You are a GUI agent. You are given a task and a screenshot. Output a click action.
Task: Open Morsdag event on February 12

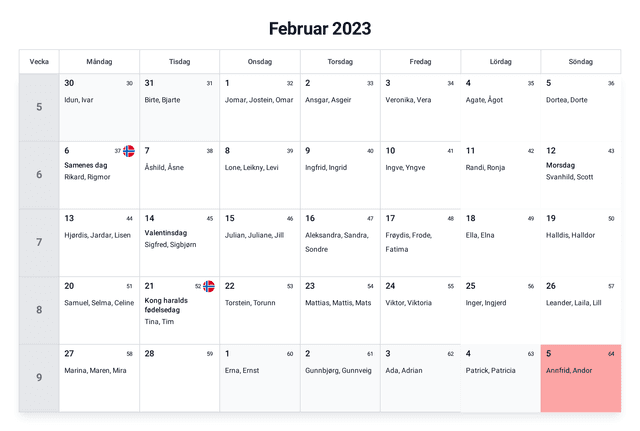coord(560,165)
